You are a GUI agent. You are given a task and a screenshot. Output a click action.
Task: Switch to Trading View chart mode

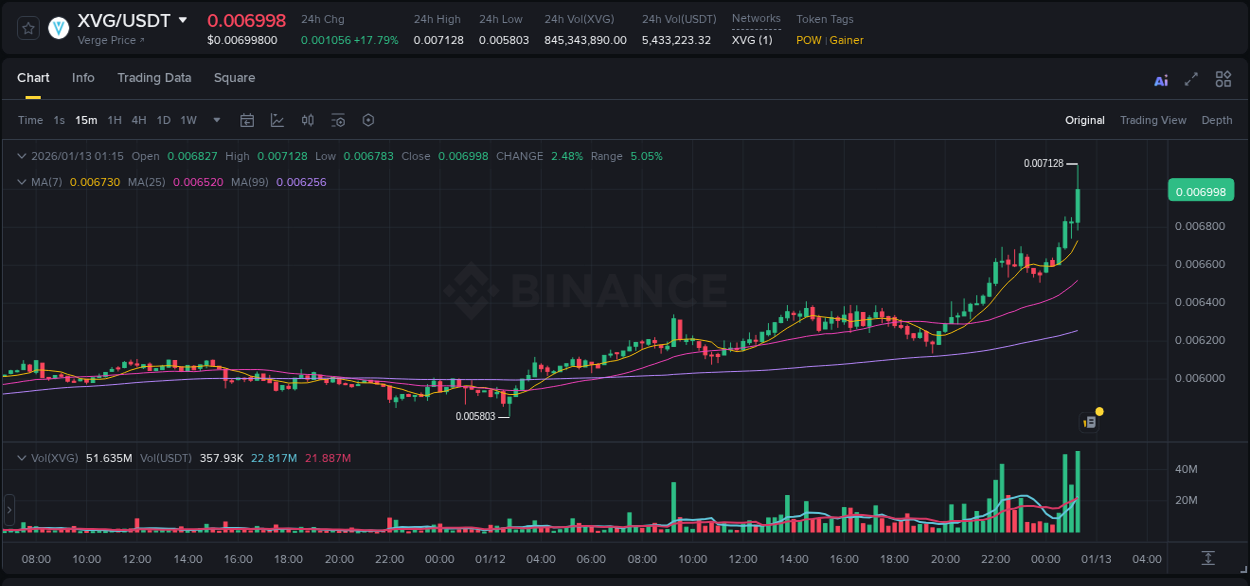1152,120
